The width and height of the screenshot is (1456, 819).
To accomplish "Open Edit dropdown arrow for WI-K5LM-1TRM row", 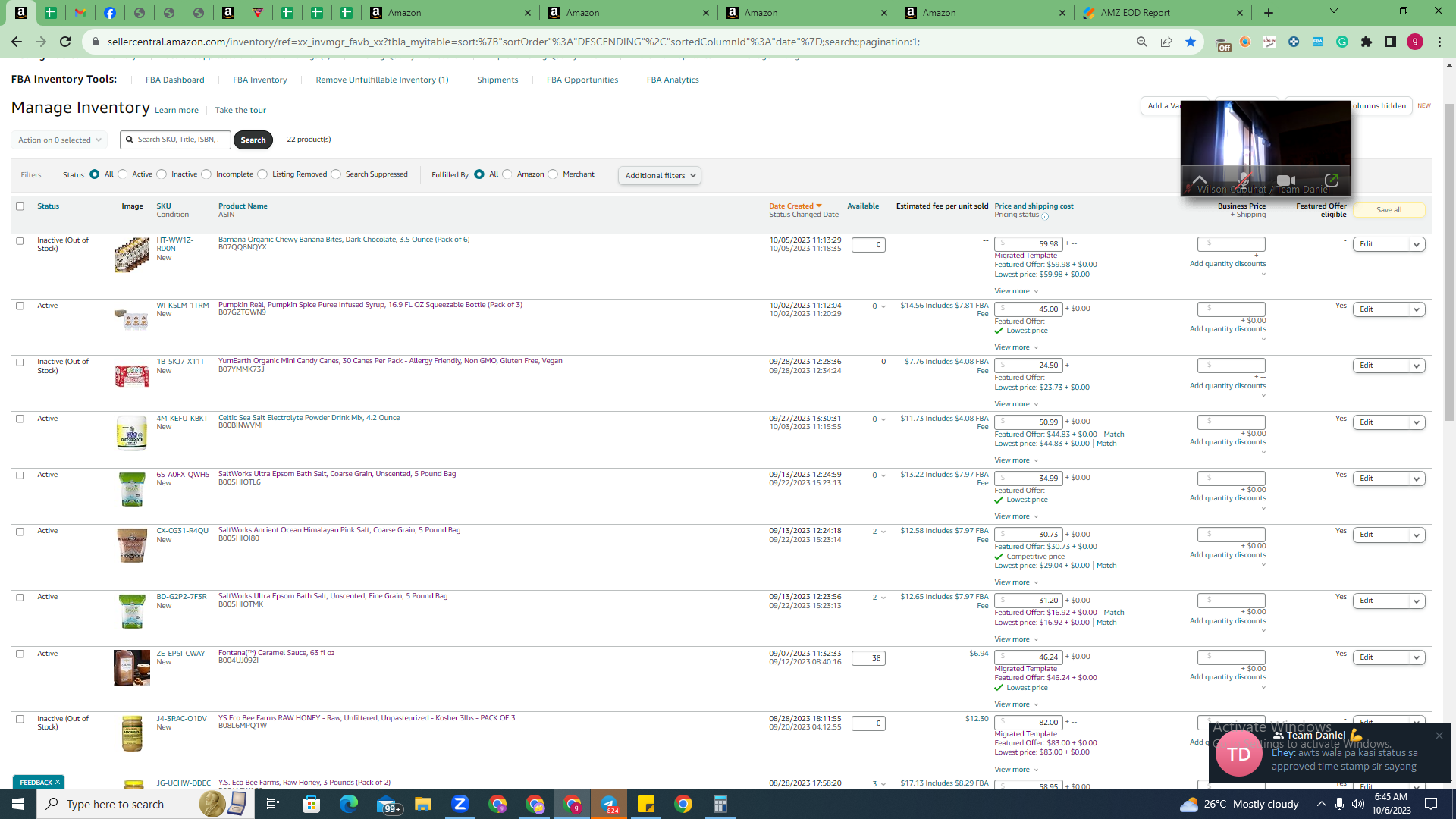I will 1417,309.
